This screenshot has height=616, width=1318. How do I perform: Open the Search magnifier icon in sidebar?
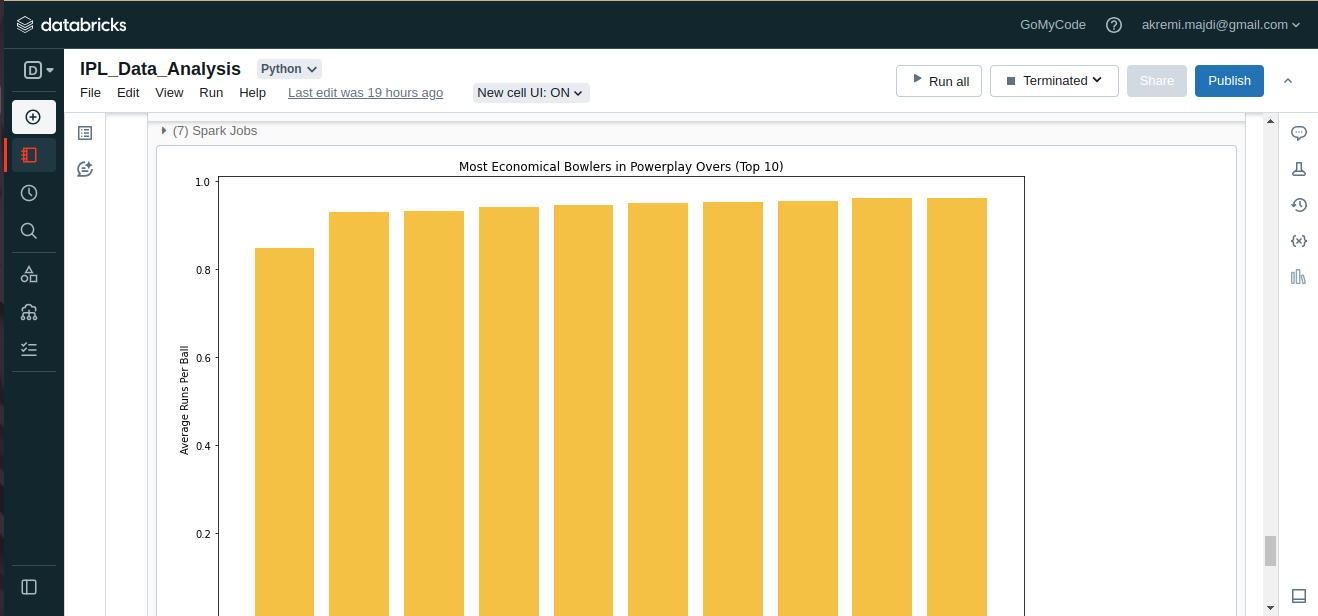[x=29, y=231]
